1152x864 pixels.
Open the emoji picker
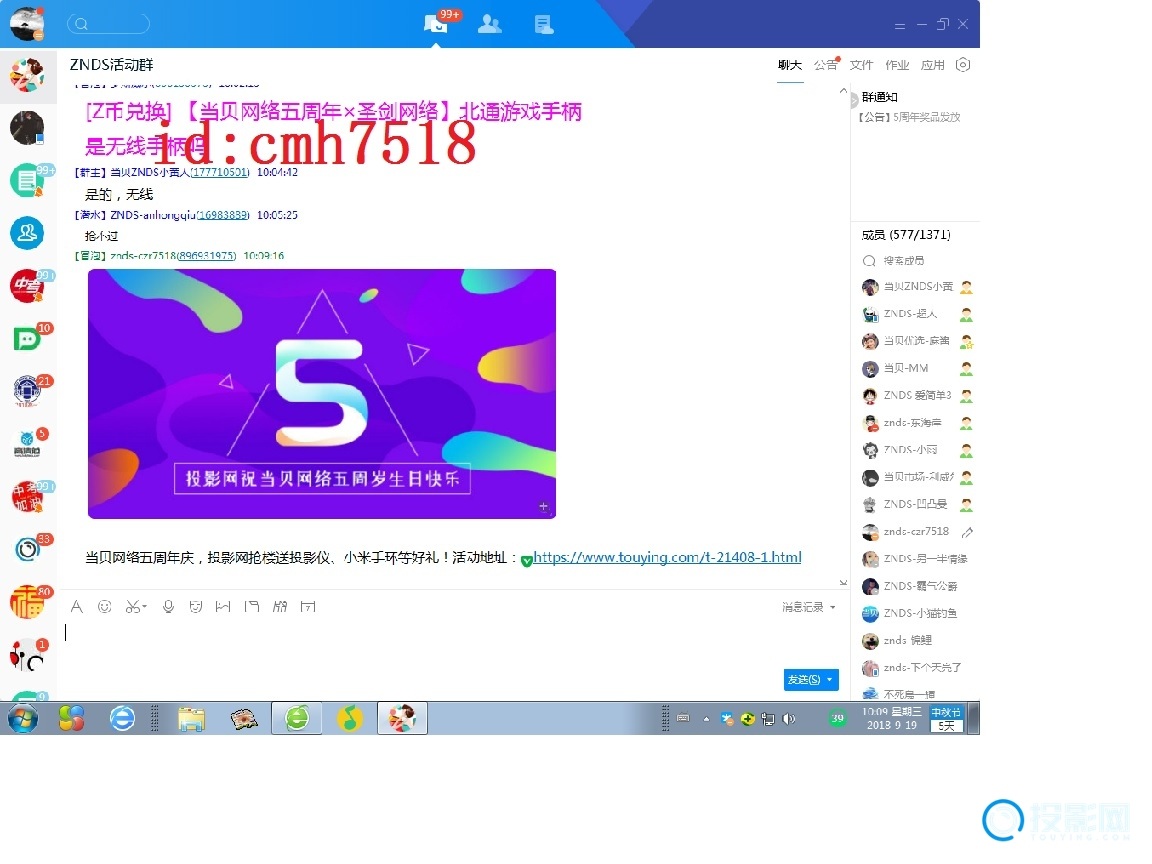pyautogui.click(x=104, y=606)
